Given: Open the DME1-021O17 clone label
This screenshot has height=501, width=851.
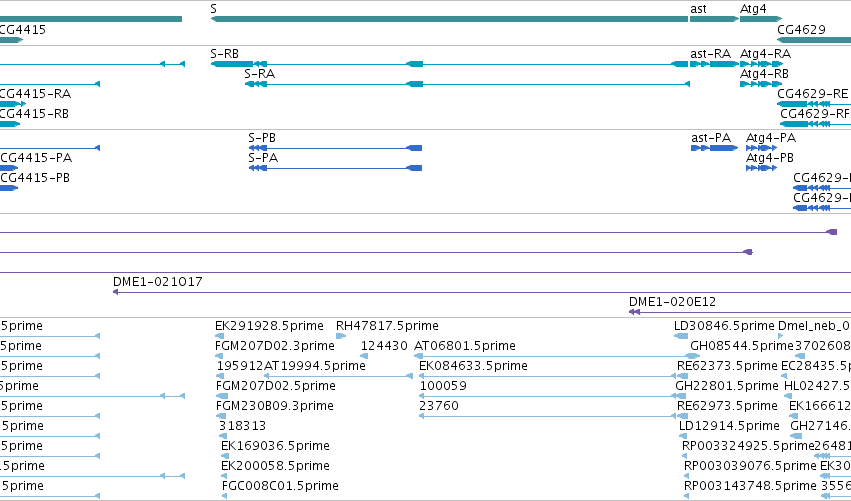Looking at the screenshot, I should tap(157, 282).
